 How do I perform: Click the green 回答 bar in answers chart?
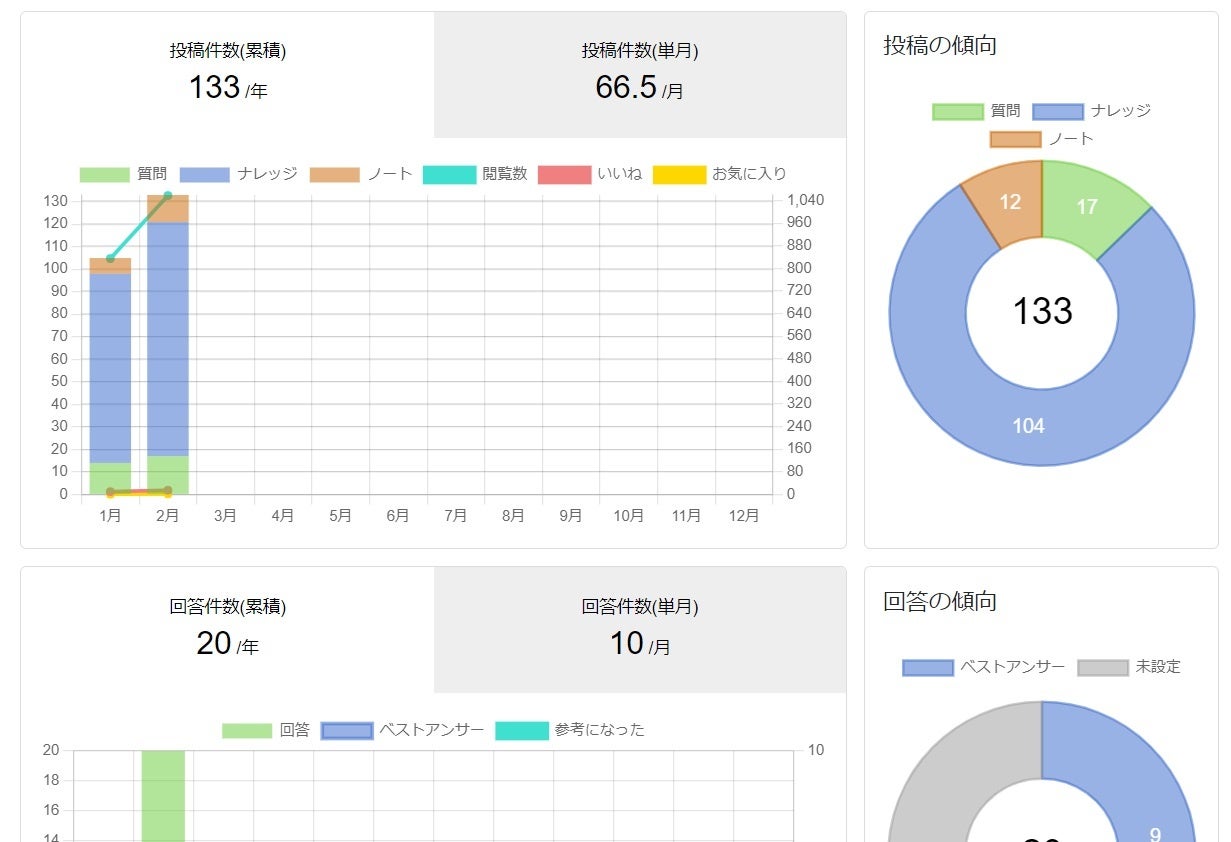(x=163, y=796)
